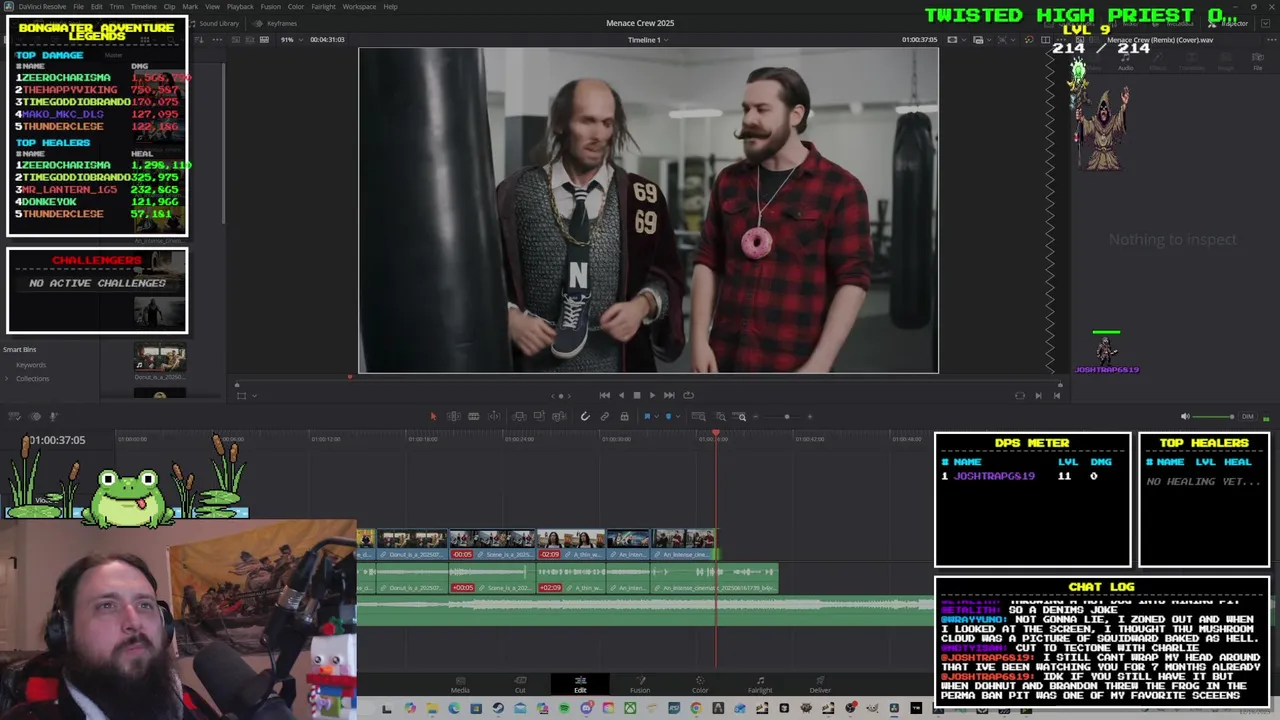The image size is (1280, 720).
Task: Click the Overwrite Clip icon
Action: (x=539, y=416)
